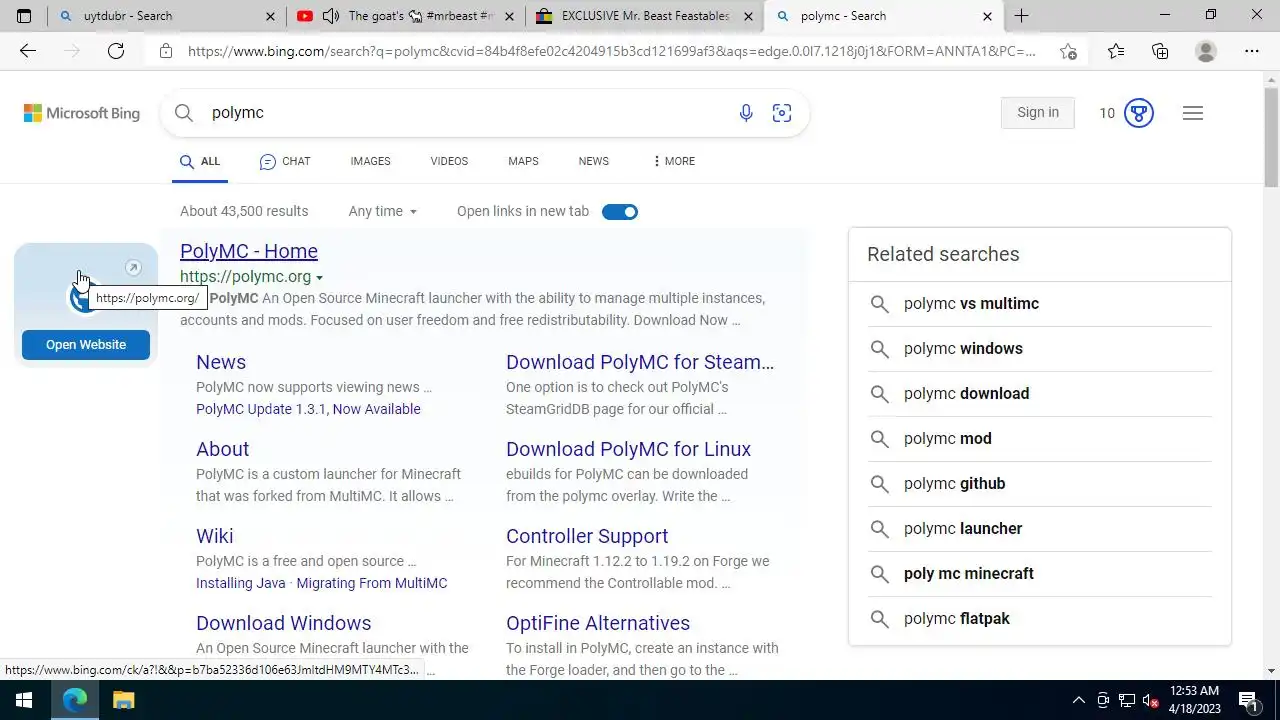Image resolution: width=1280 pixels, height=720 pixels.
Task: Open the PolyMC - Home result
Action: 249,251
